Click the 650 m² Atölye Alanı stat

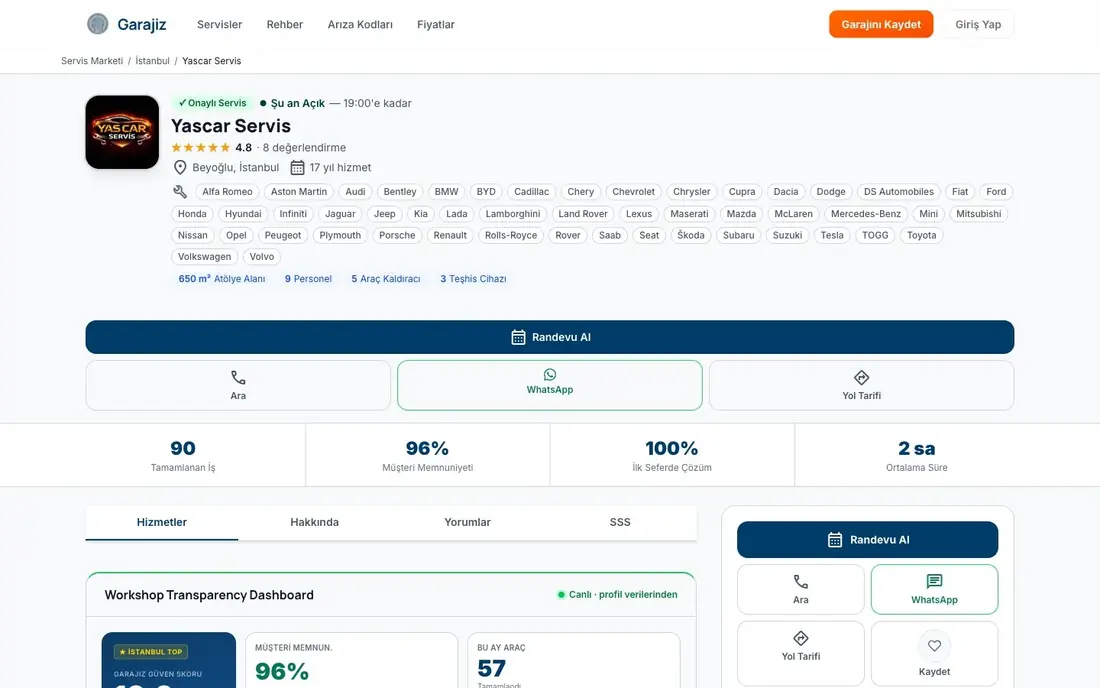[x=222, y=279]
